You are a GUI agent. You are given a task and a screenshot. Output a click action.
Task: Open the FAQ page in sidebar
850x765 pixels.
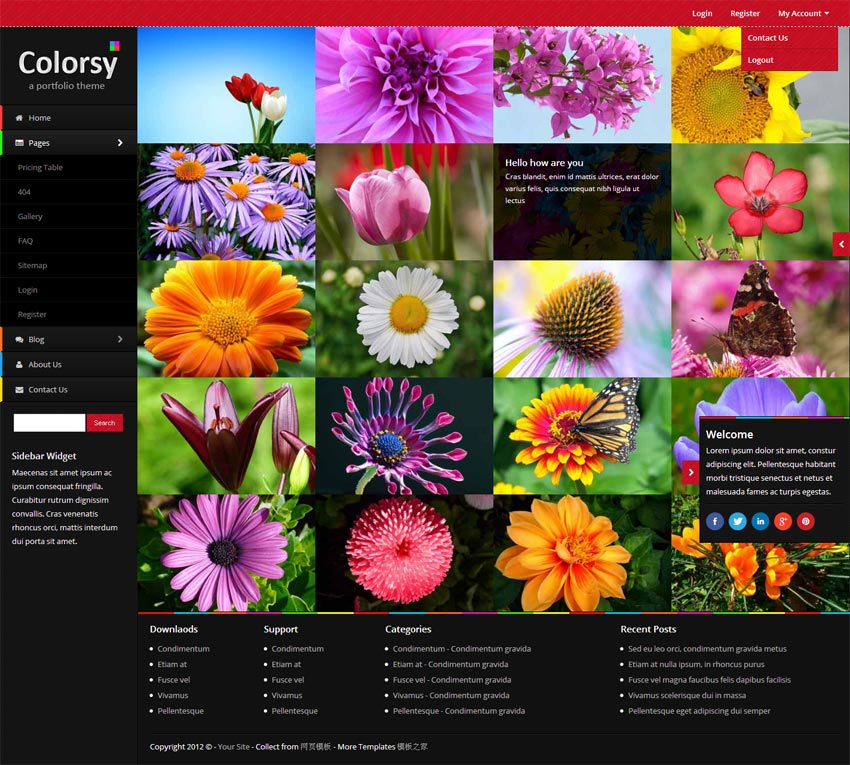click(x=25, y=241)
